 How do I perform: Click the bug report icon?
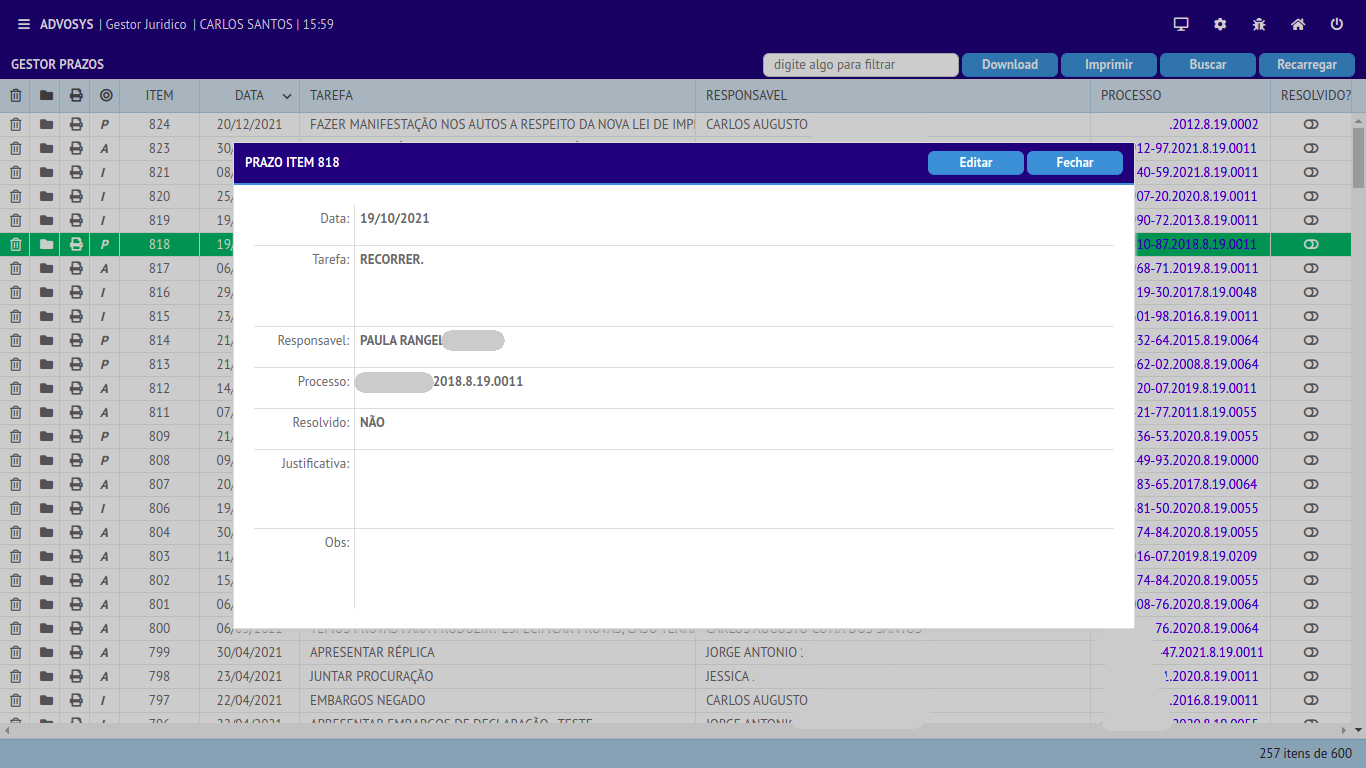tap(1259, 24)
